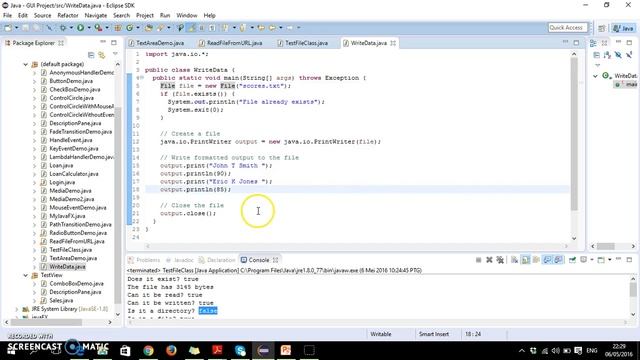Viewport: 640px width, 360px height.
Task: Click Remove All Terminated Launches double-X icon
Action: 500,260
